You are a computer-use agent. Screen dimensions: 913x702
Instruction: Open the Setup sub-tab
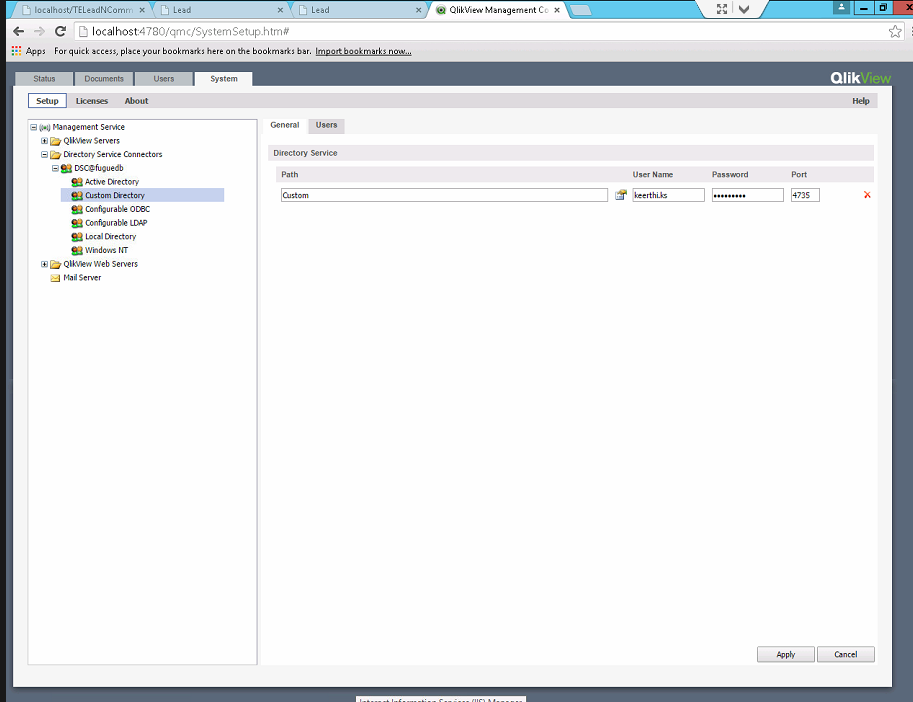[x=47, y=101]
